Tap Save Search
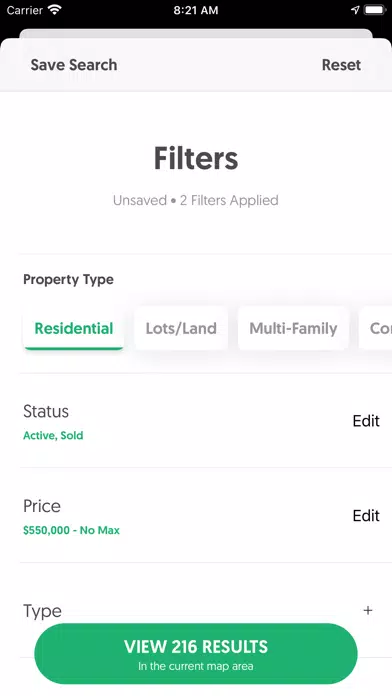 click(74, 65)
